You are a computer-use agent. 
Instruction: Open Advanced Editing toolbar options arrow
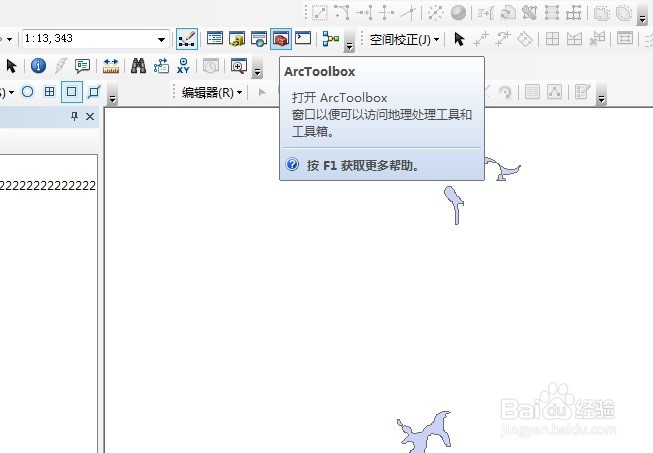tap(642, 14)
